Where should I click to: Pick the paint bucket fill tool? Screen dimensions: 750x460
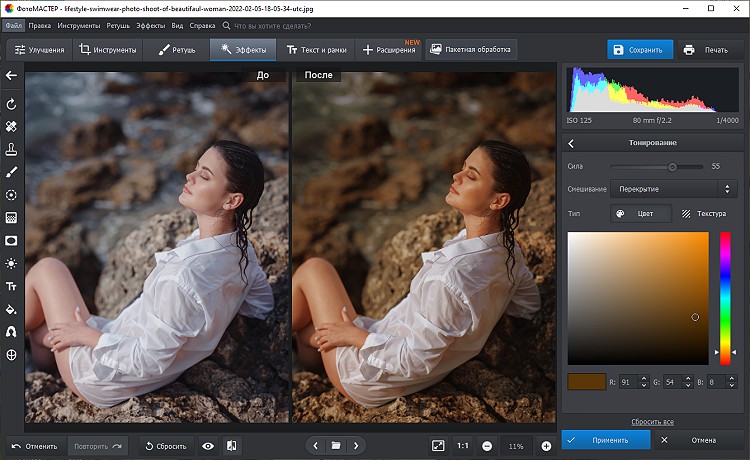click(11, 309)
